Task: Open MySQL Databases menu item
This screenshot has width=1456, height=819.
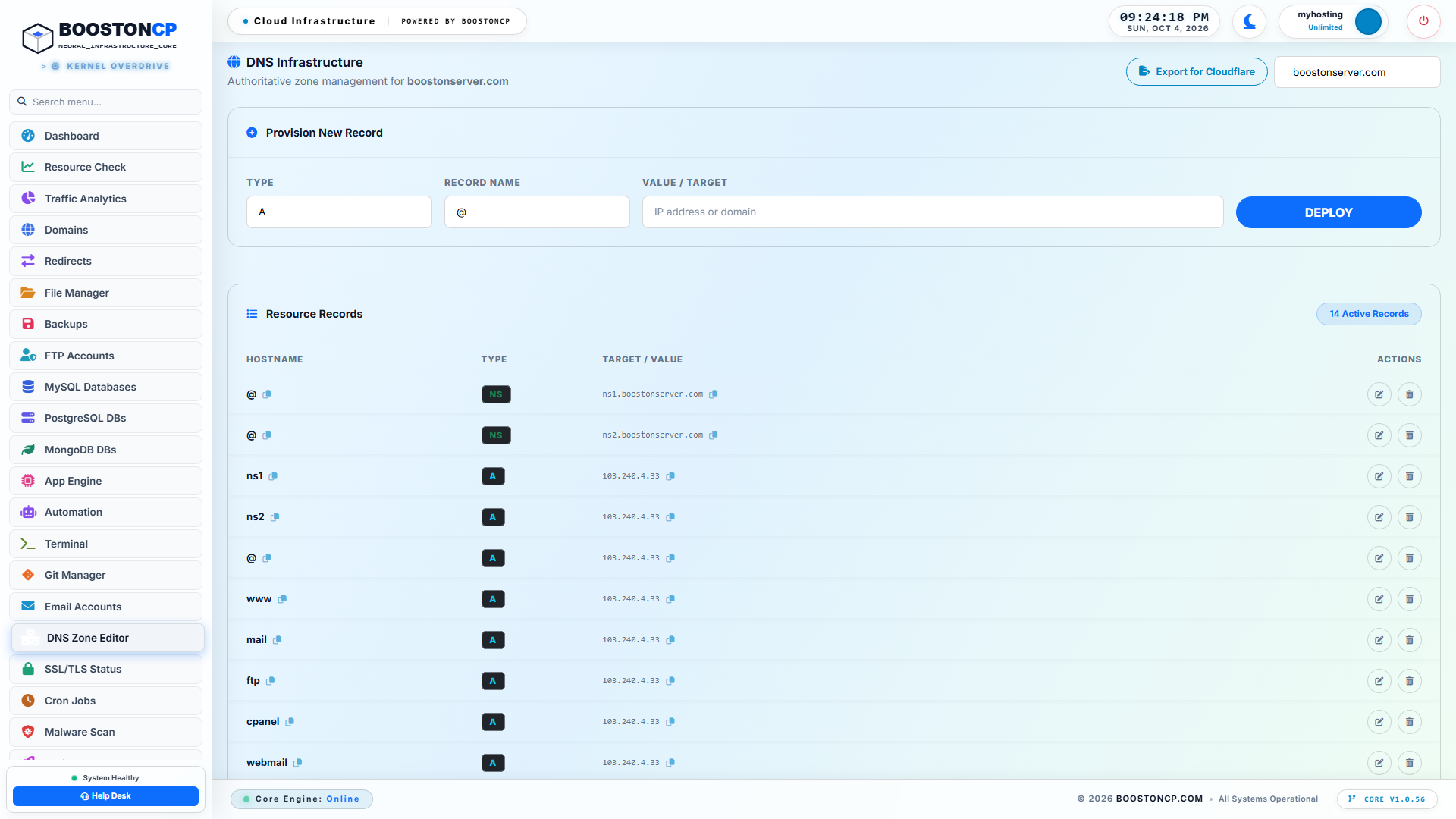Action: pos(105,387)
